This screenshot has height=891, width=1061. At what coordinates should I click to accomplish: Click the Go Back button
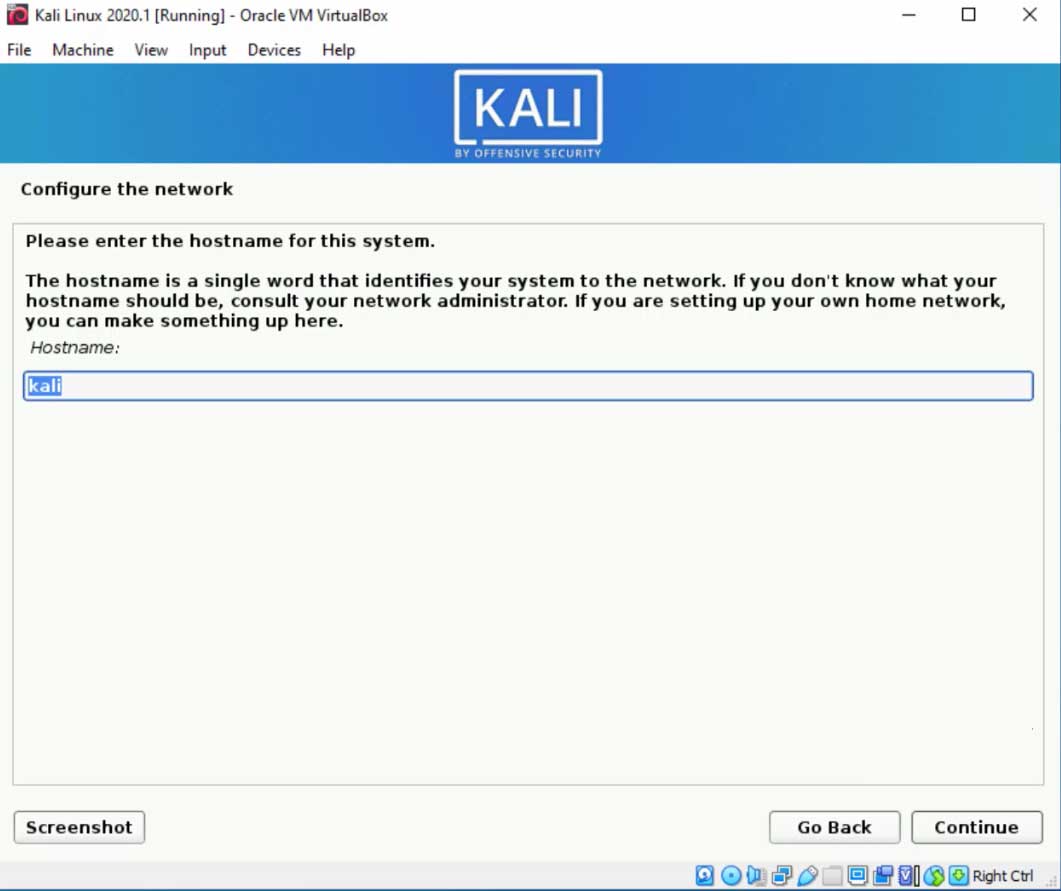point(834,827)
